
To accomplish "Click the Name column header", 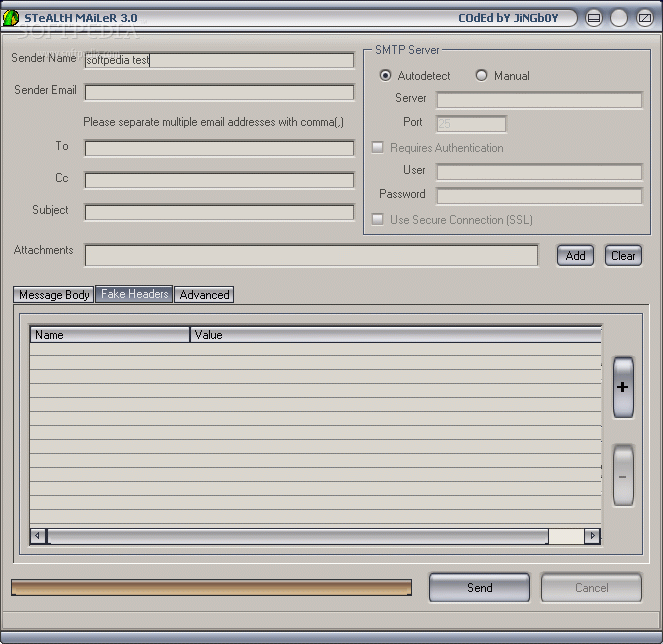I will coord(110,334).
